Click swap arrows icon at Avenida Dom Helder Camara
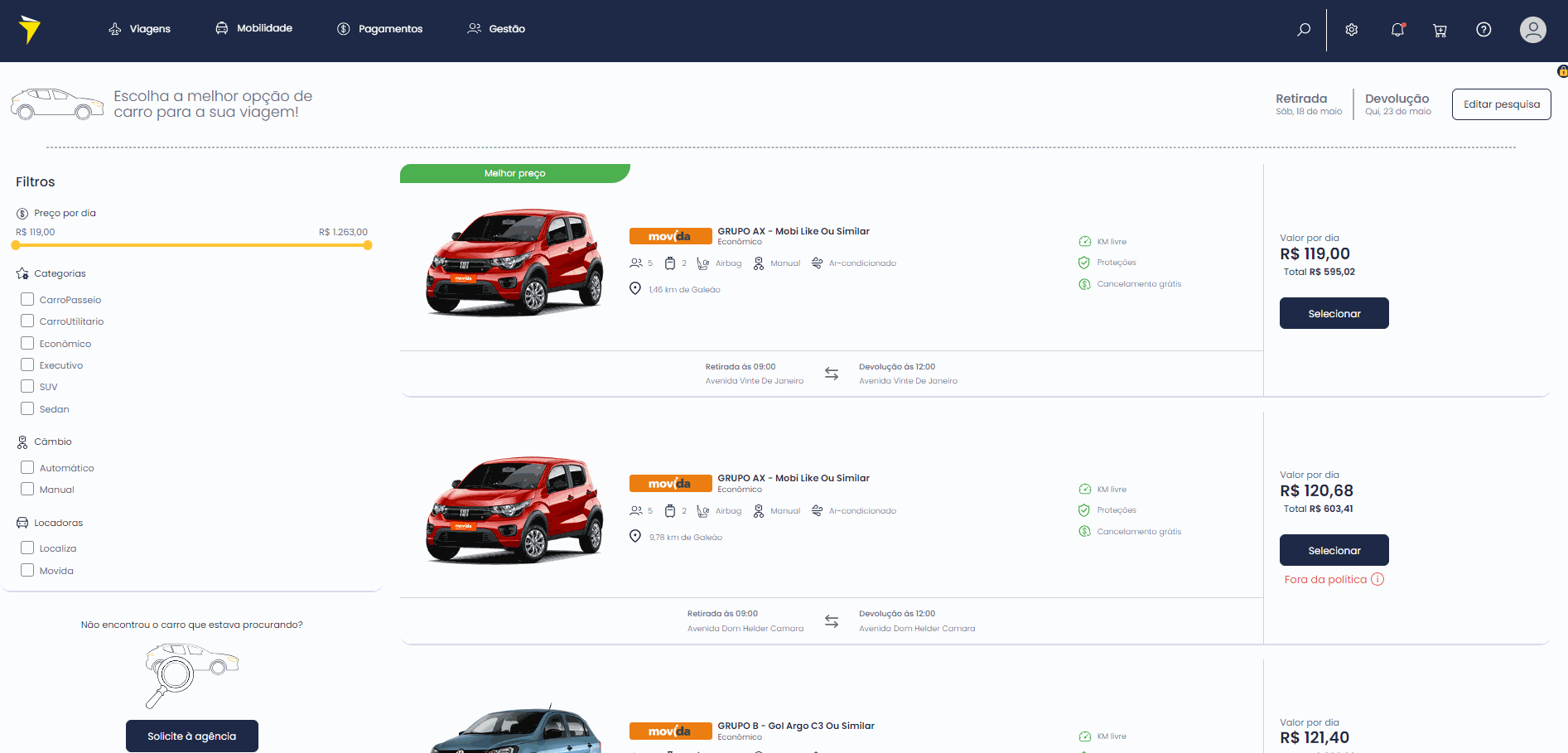Screen dimensions: 1568x753 tap(832, 621)
